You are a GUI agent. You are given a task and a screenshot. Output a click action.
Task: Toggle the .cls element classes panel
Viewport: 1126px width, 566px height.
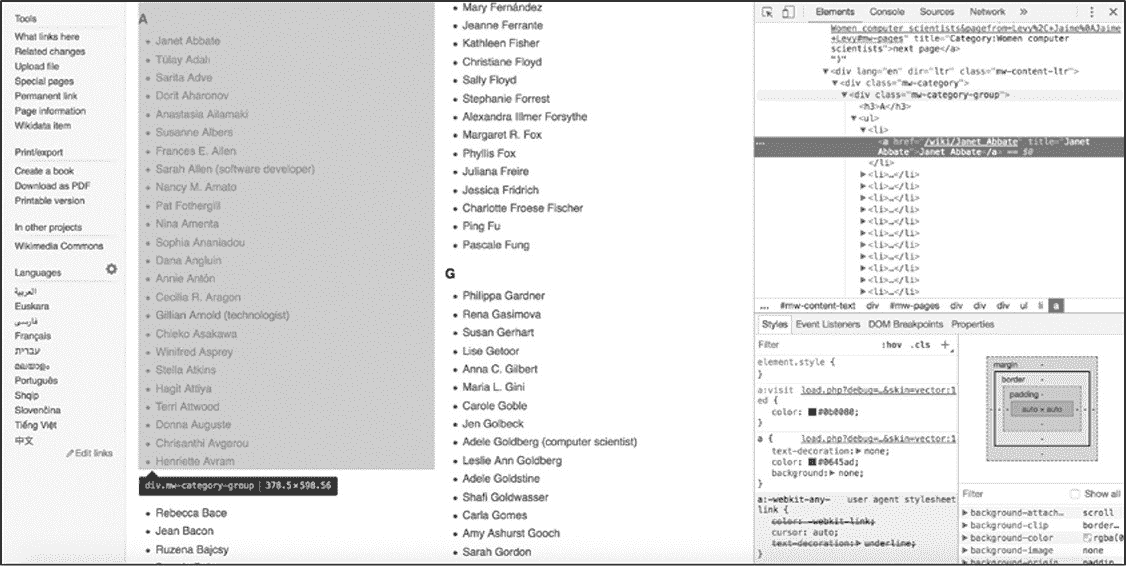click(x=920, y=344)
